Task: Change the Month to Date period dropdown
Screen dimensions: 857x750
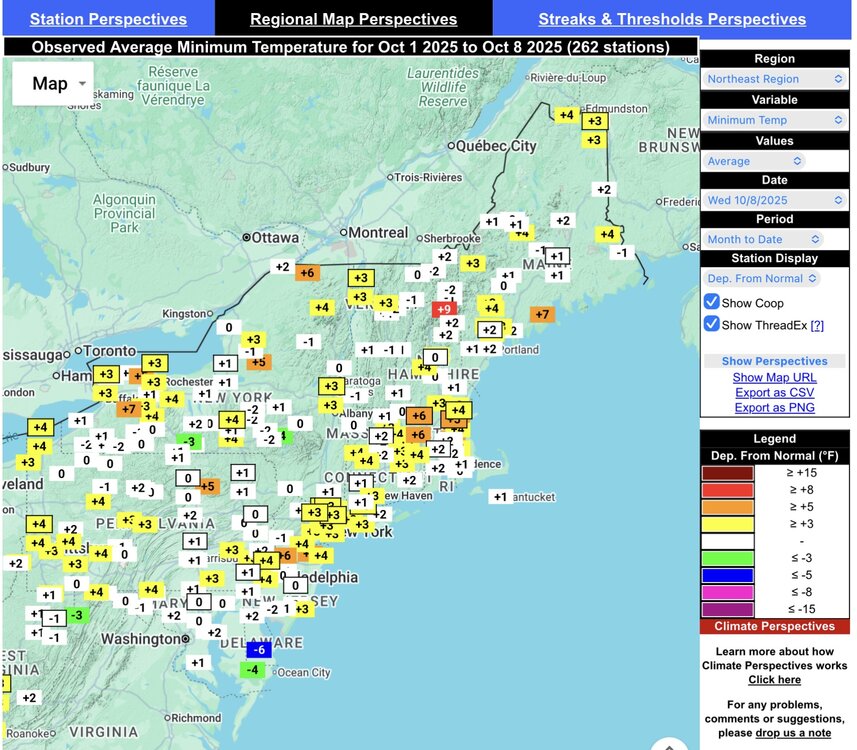Action: tap(775, 239)
